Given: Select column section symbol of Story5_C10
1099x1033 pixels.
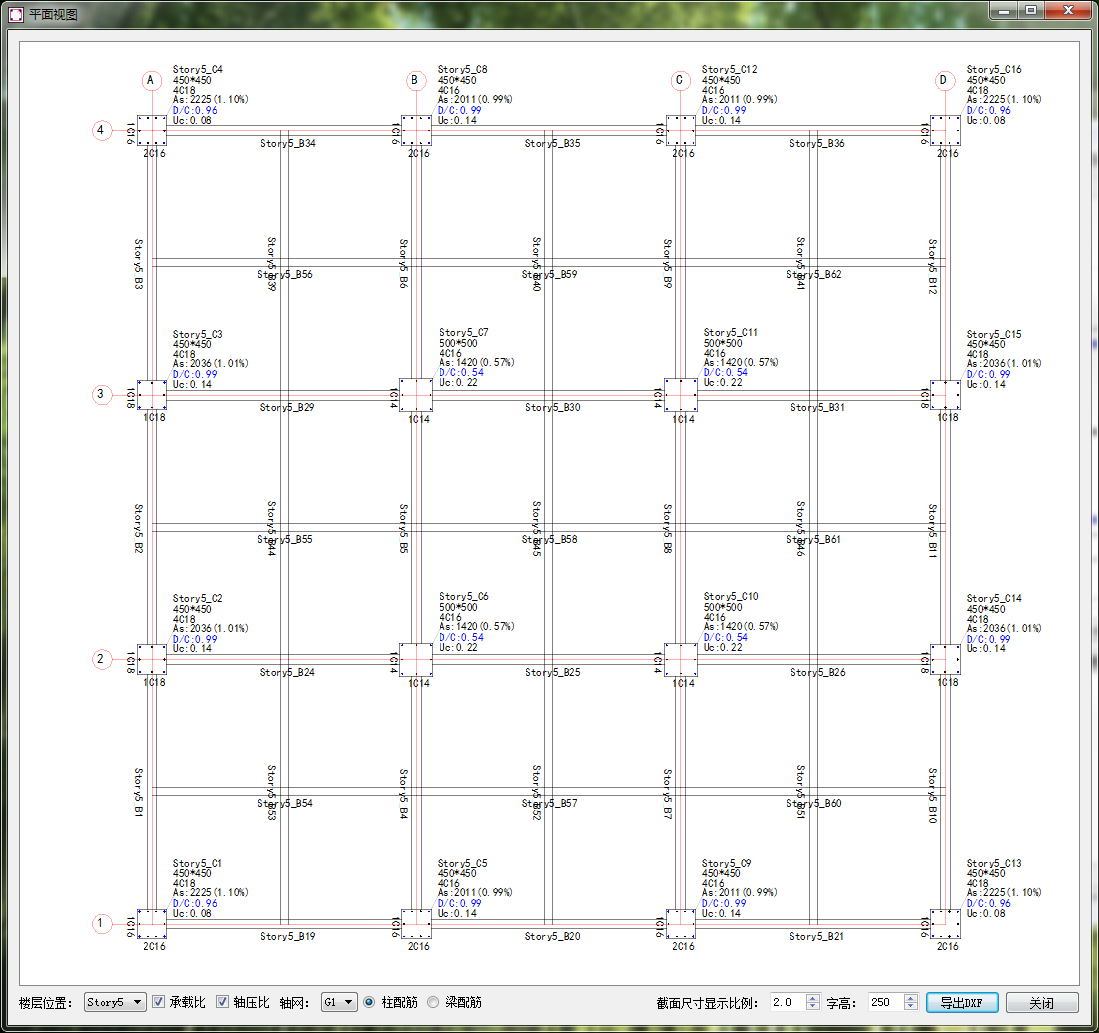Looking at the screenshot, I should pos(681,659).
